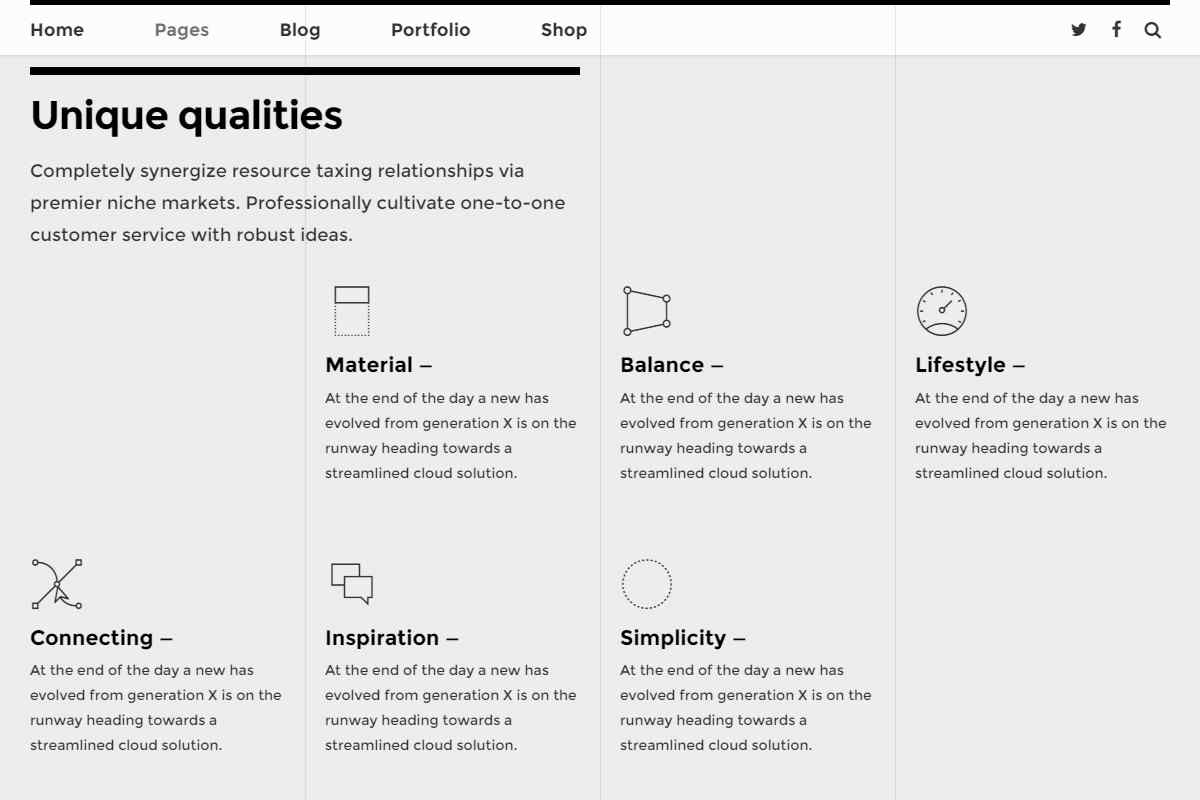Click the Balance polygon icon
The width and height of the screenshot is (1200, 800).
point(646,311)
